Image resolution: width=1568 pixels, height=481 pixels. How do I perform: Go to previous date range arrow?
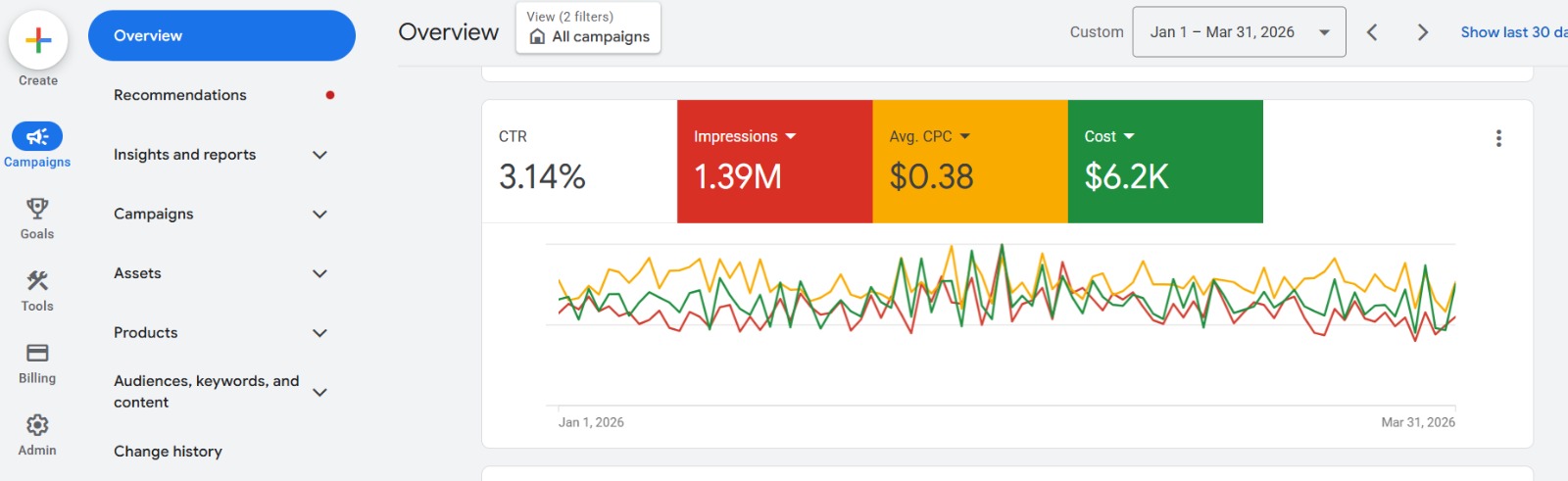1372,32
